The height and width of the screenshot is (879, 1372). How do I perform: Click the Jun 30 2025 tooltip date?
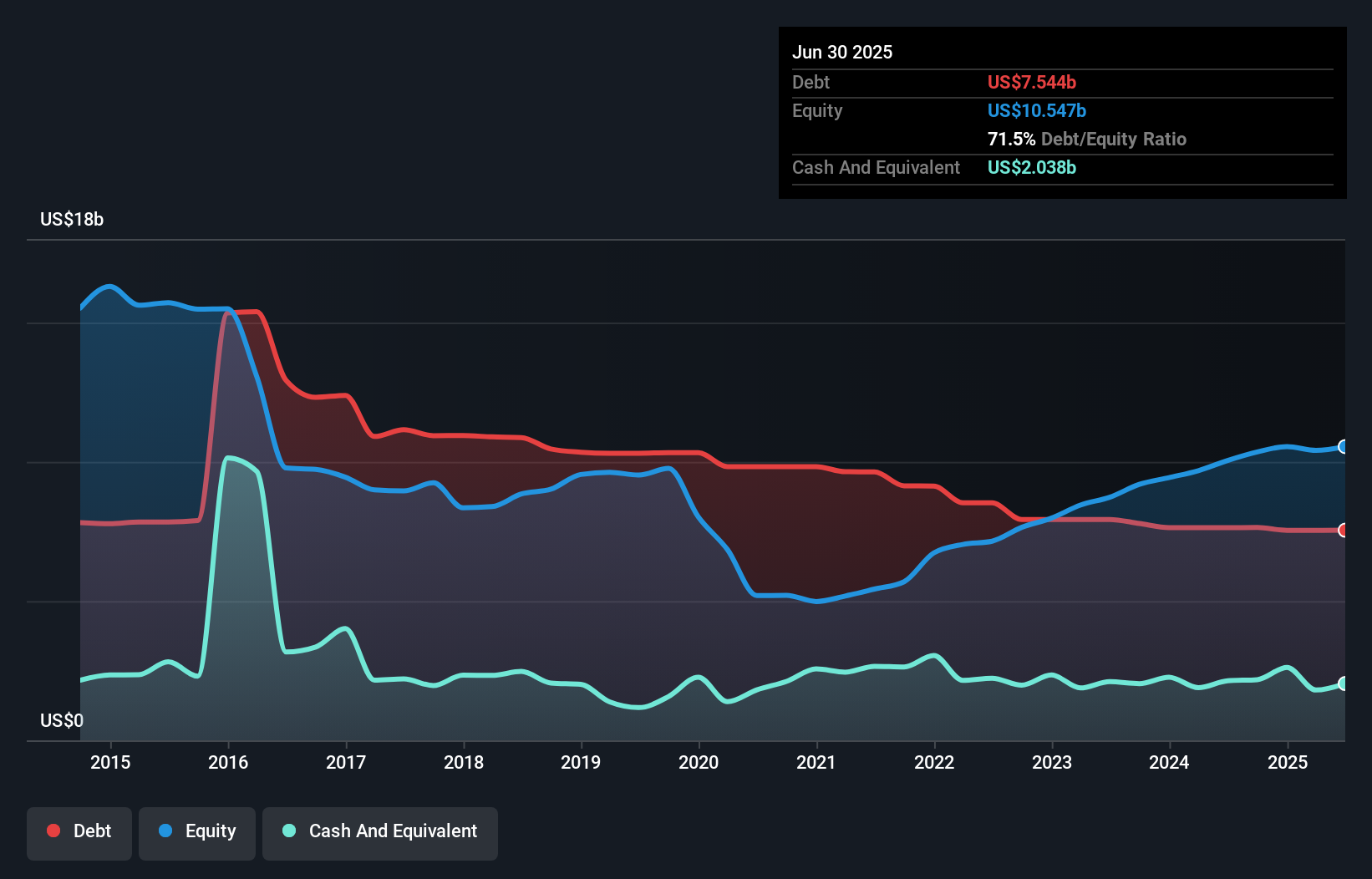point(842,53)
